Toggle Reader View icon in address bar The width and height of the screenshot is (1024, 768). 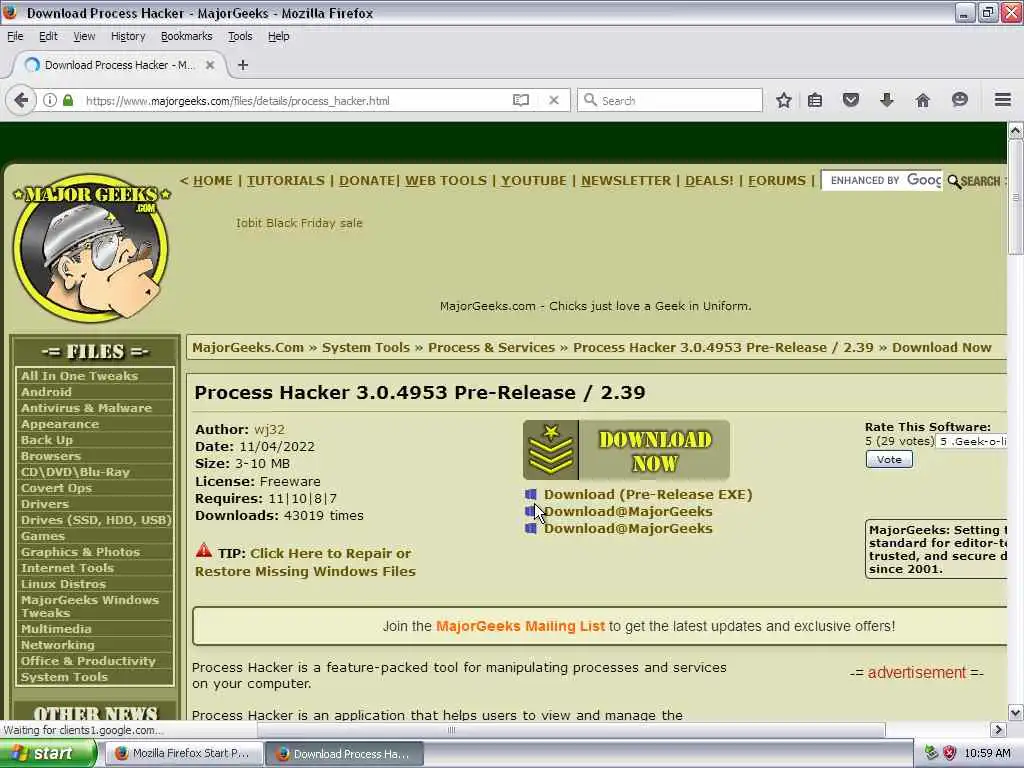tap(520, 101)
